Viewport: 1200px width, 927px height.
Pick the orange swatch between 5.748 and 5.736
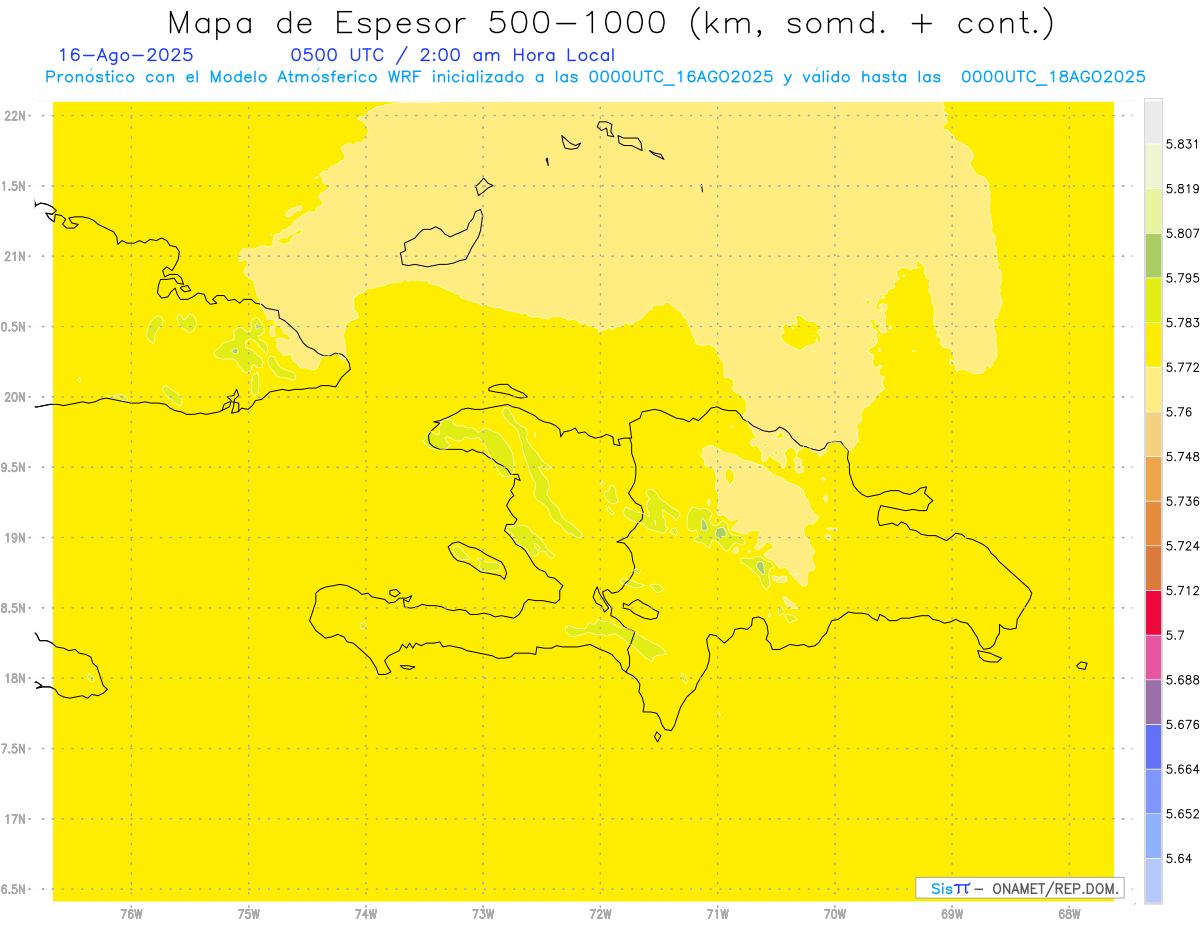[x=1153, y=478]
